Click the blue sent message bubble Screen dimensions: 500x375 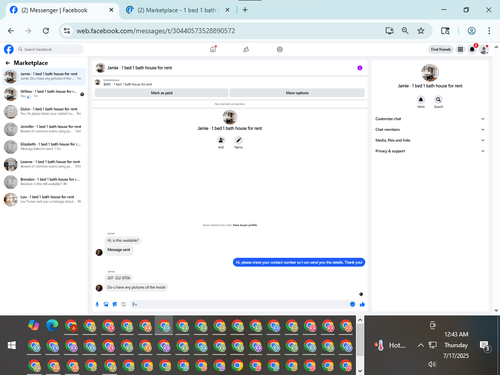(x=299, y=262)
